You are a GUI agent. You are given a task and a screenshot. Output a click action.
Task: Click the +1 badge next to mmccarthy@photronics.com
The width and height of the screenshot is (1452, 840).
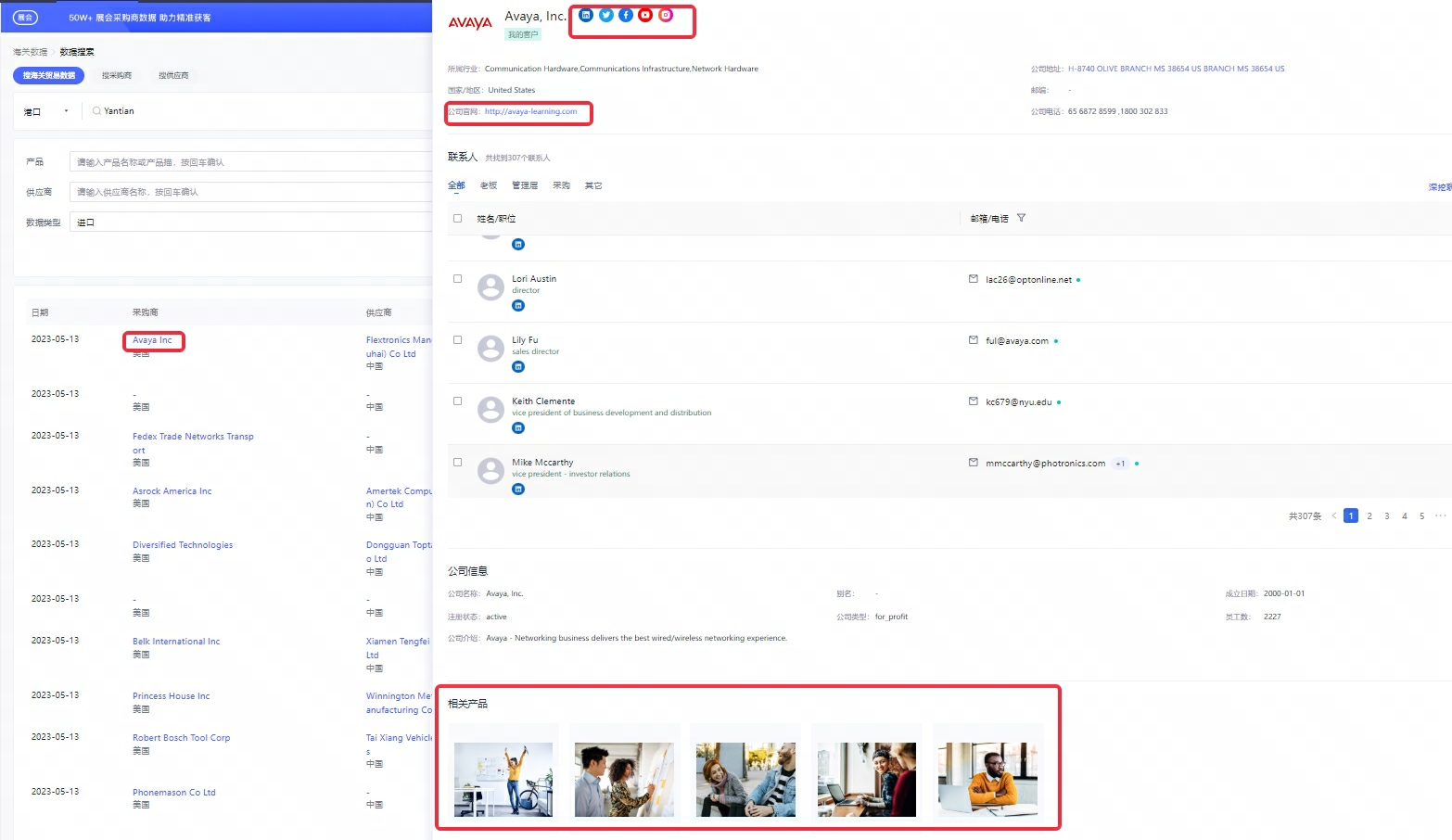1120,464
